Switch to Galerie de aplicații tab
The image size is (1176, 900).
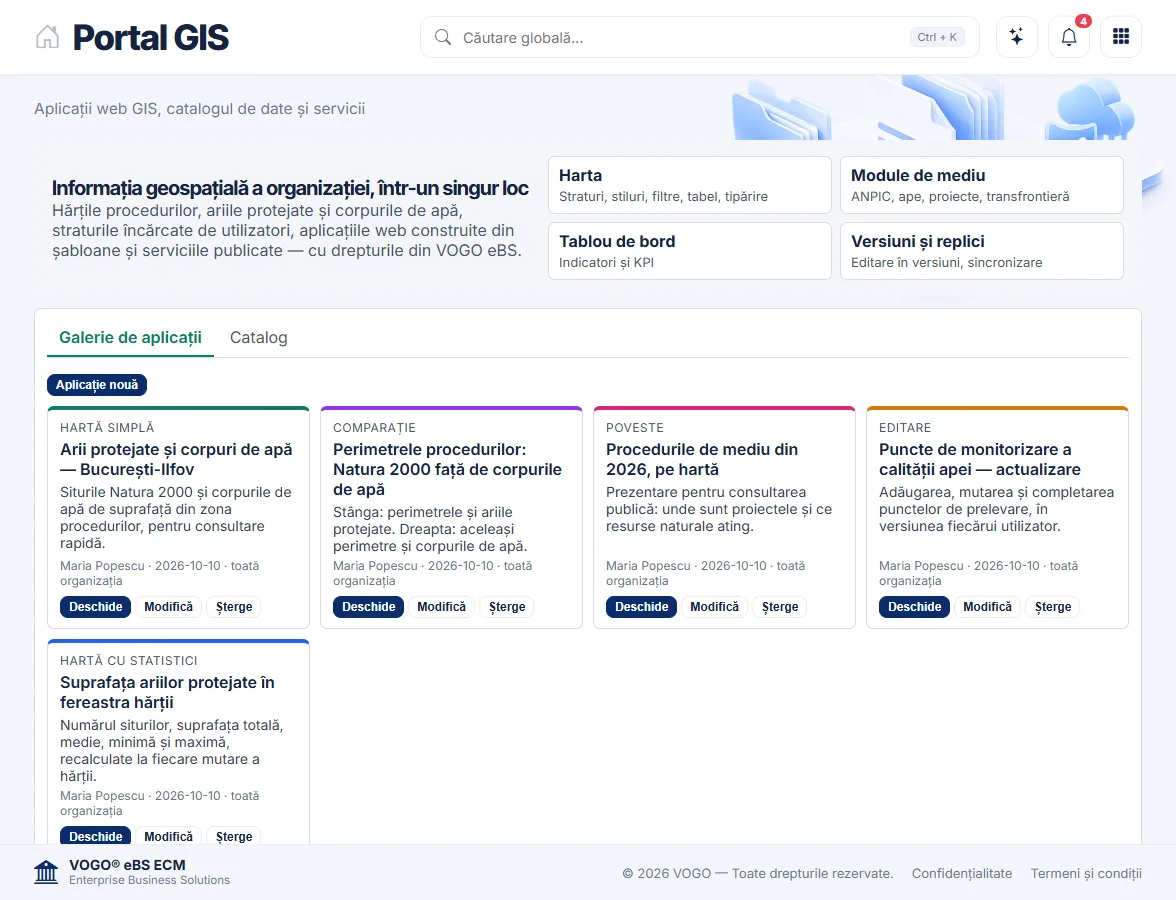click(130, 338)
